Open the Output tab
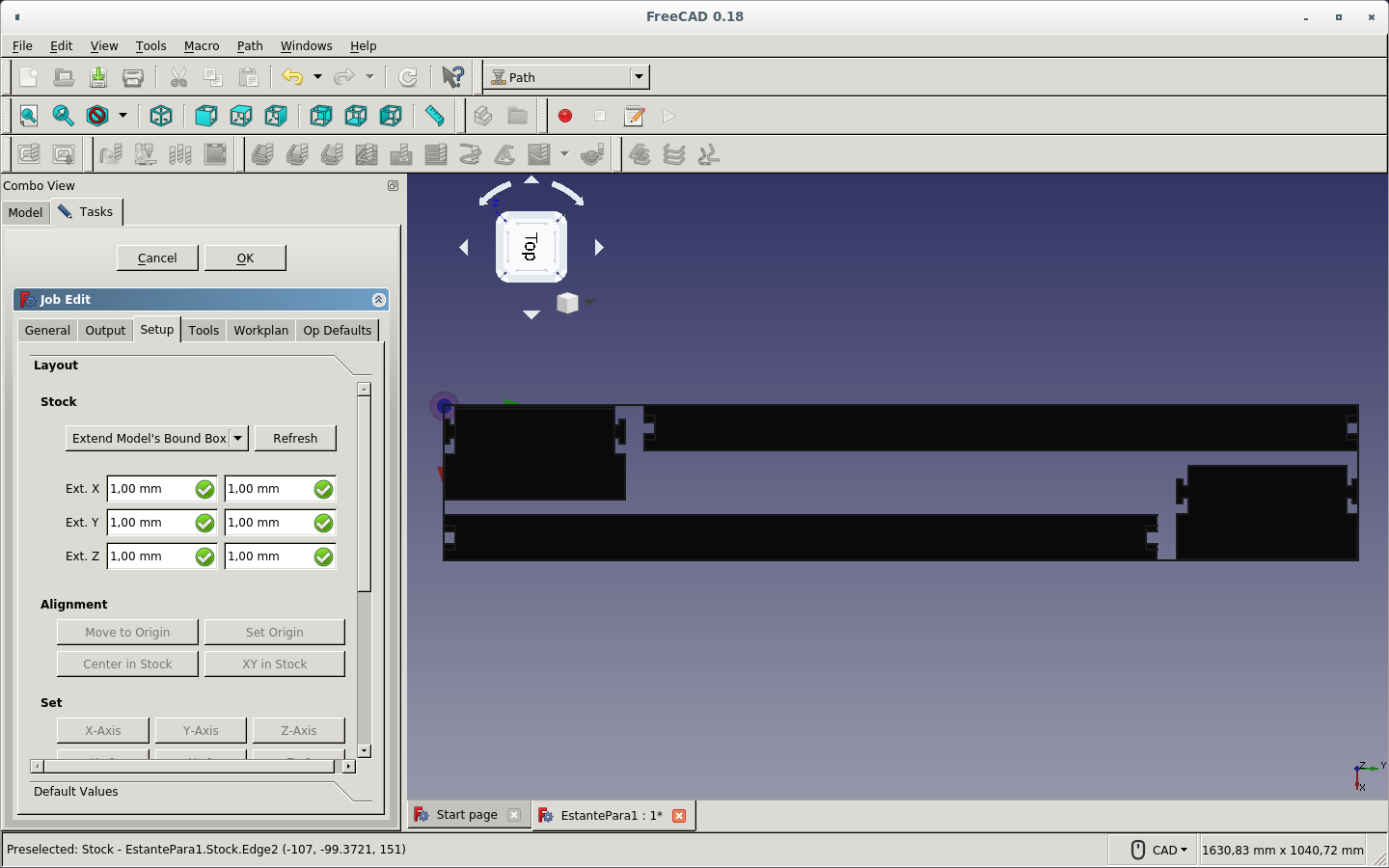Screen dimensions: 1389x868 click(x=105, y=330)
